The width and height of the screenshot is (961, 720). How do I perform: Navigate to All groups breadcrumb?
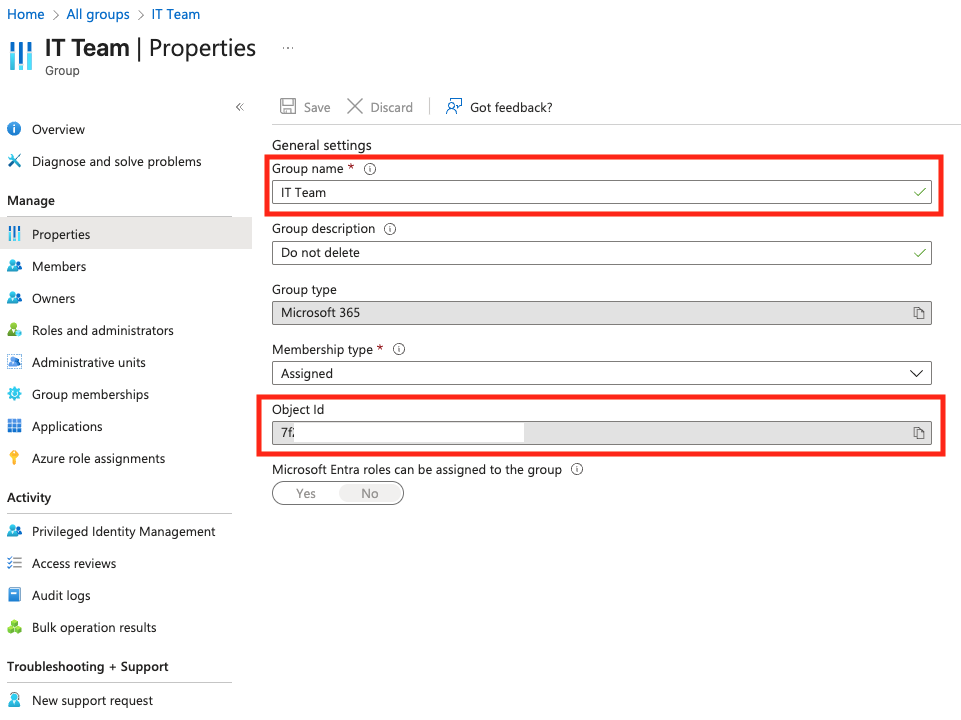pyautogui.click(x=98, y=14)
